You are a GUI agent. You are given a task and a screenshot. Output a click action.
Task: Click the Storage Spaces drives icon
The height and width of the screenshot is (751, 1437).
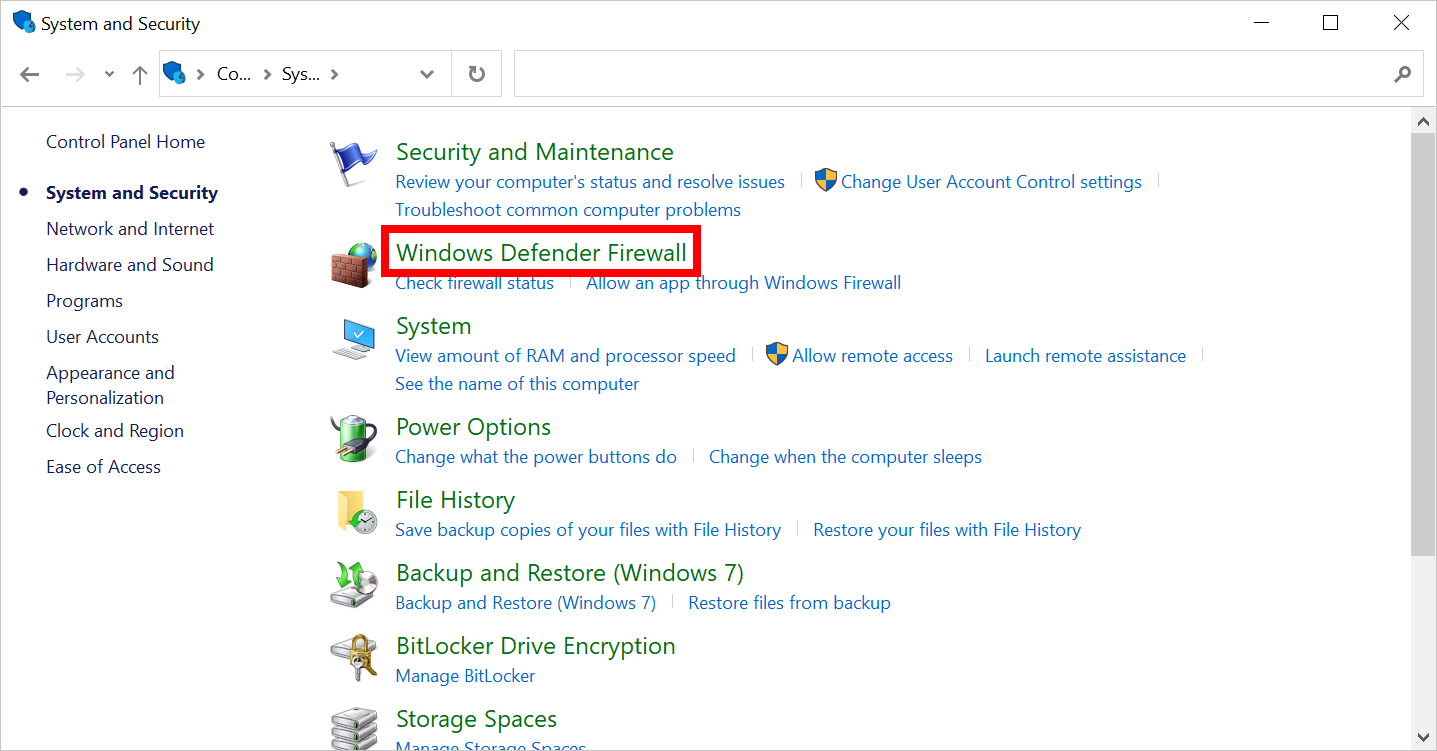[x=354, y=728]
